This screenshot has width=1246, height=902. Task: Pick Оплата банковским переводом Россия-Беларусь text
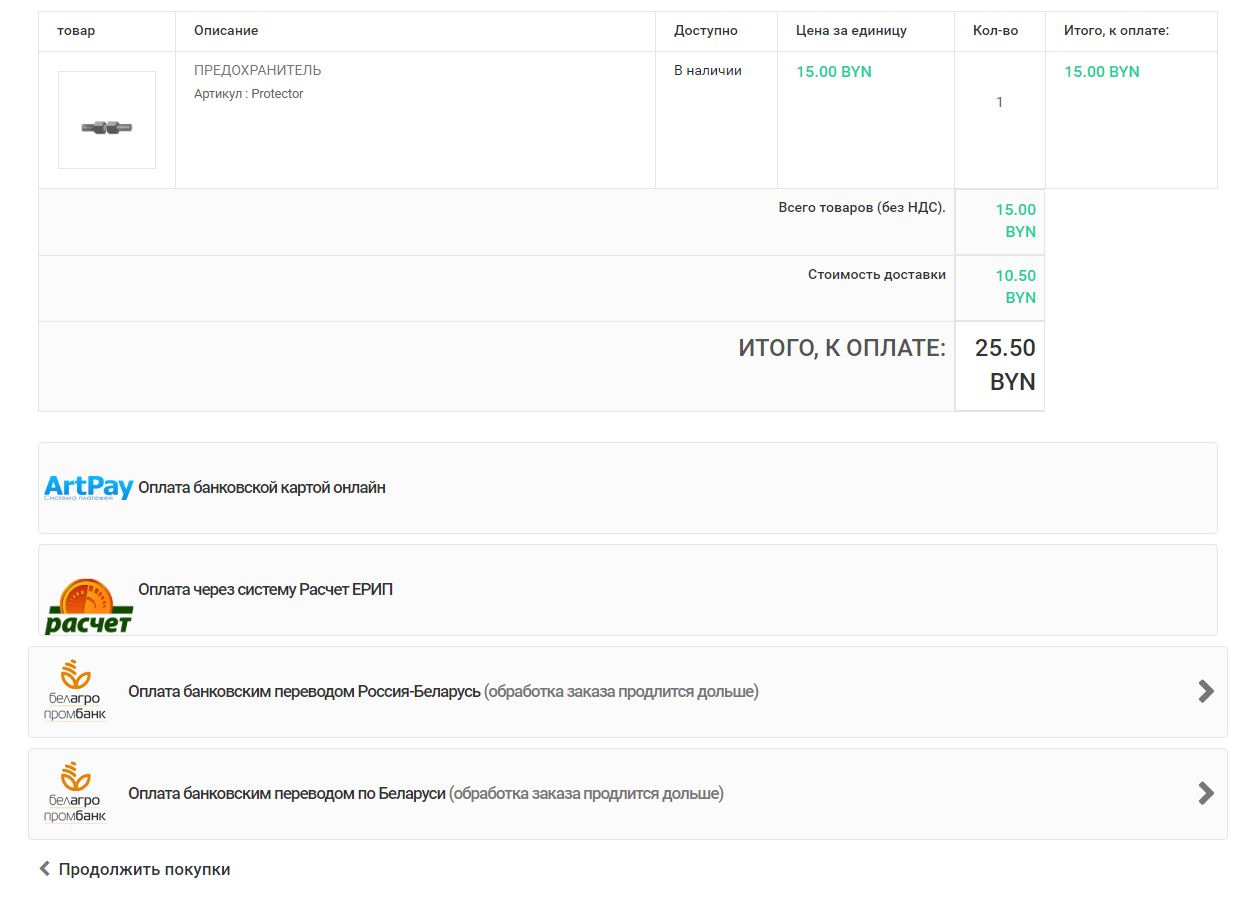pyautogui.click(x=304, y=692)
